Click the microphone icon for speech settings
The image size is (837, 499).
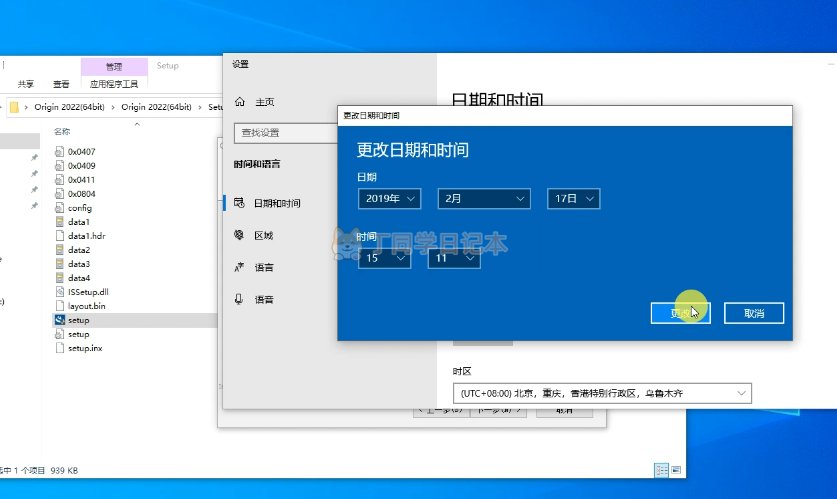click(239, 299)
